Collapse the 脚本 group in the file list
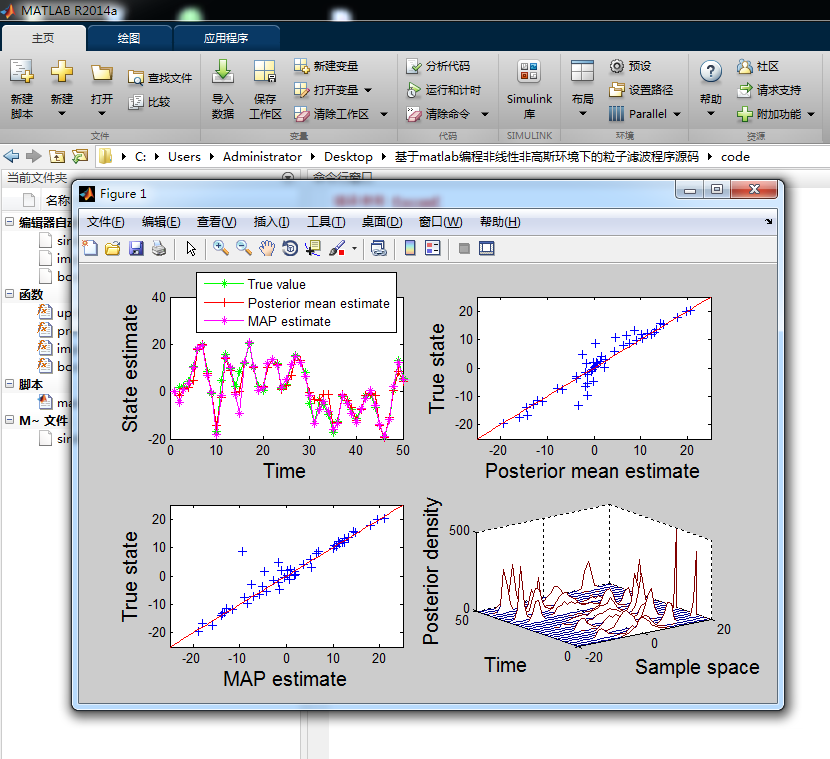This screenshot has height=759, width=830. click(x=10, y=384)
